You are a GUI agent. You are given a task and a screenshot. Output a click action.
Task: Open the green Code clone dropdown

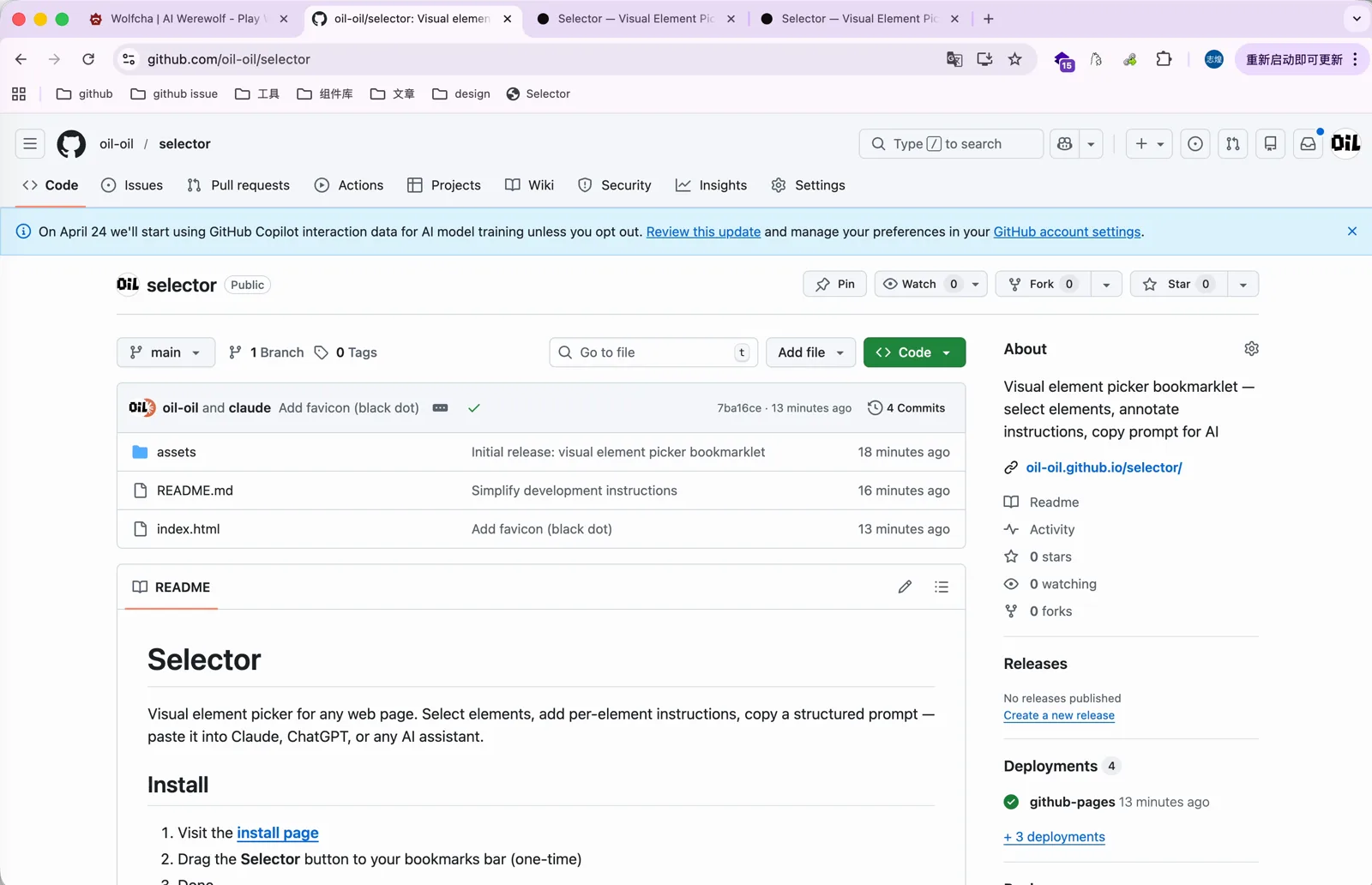point(914,352)
